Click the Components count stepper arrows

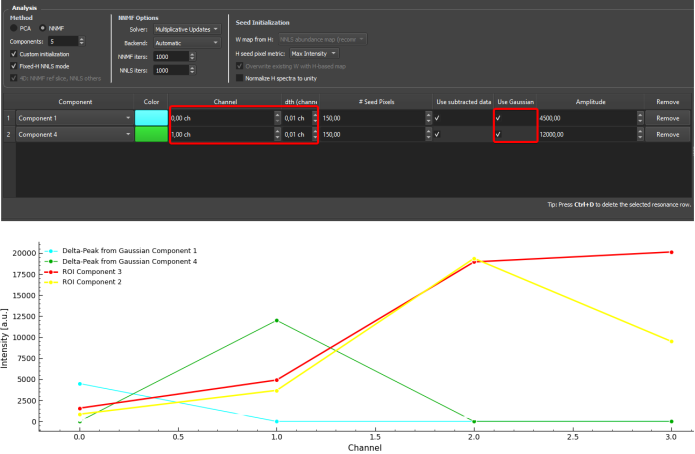(82, 41)
